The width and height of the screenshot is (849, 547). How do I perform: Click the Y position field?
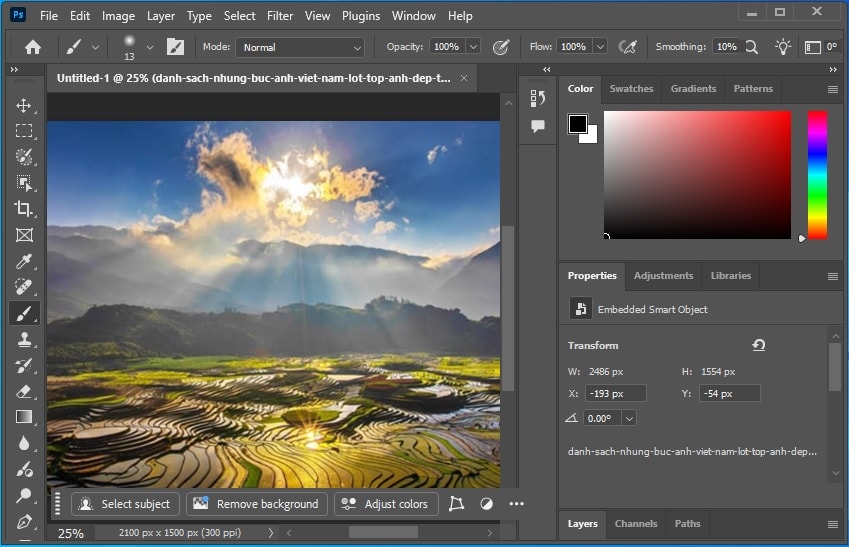coord(729,394)
